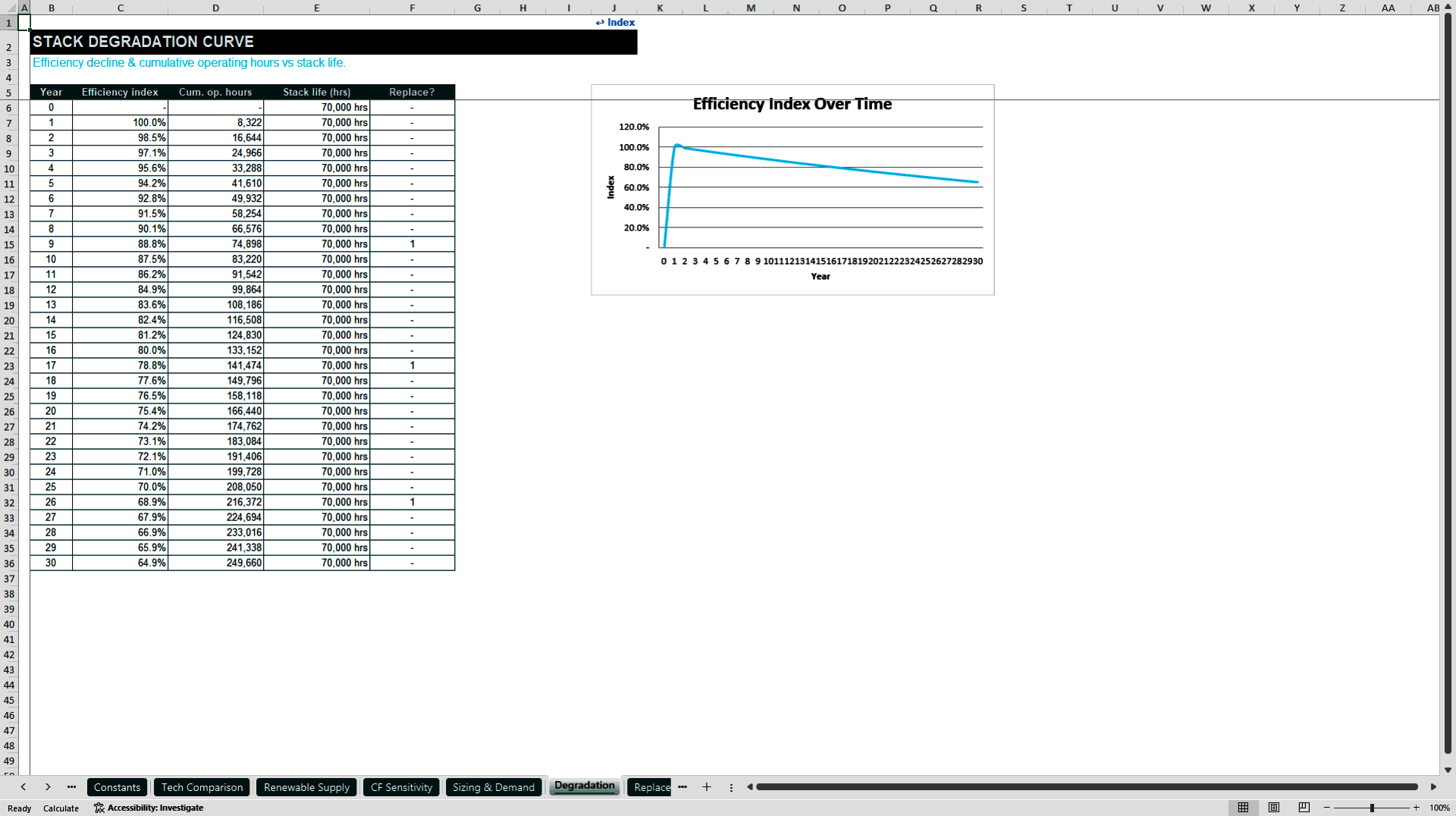
Task: Select column C header
Action: point(121,8)
